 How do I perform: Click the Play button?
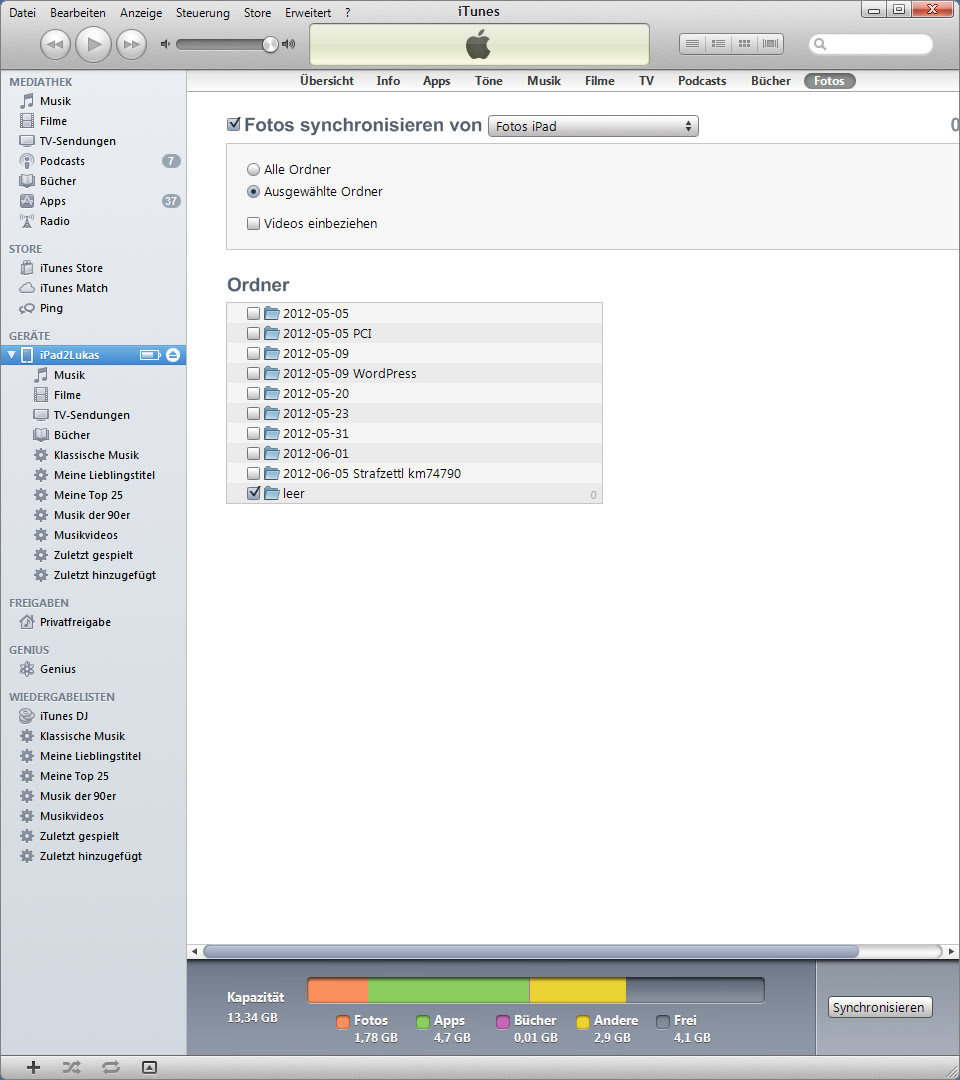point(93,45)
